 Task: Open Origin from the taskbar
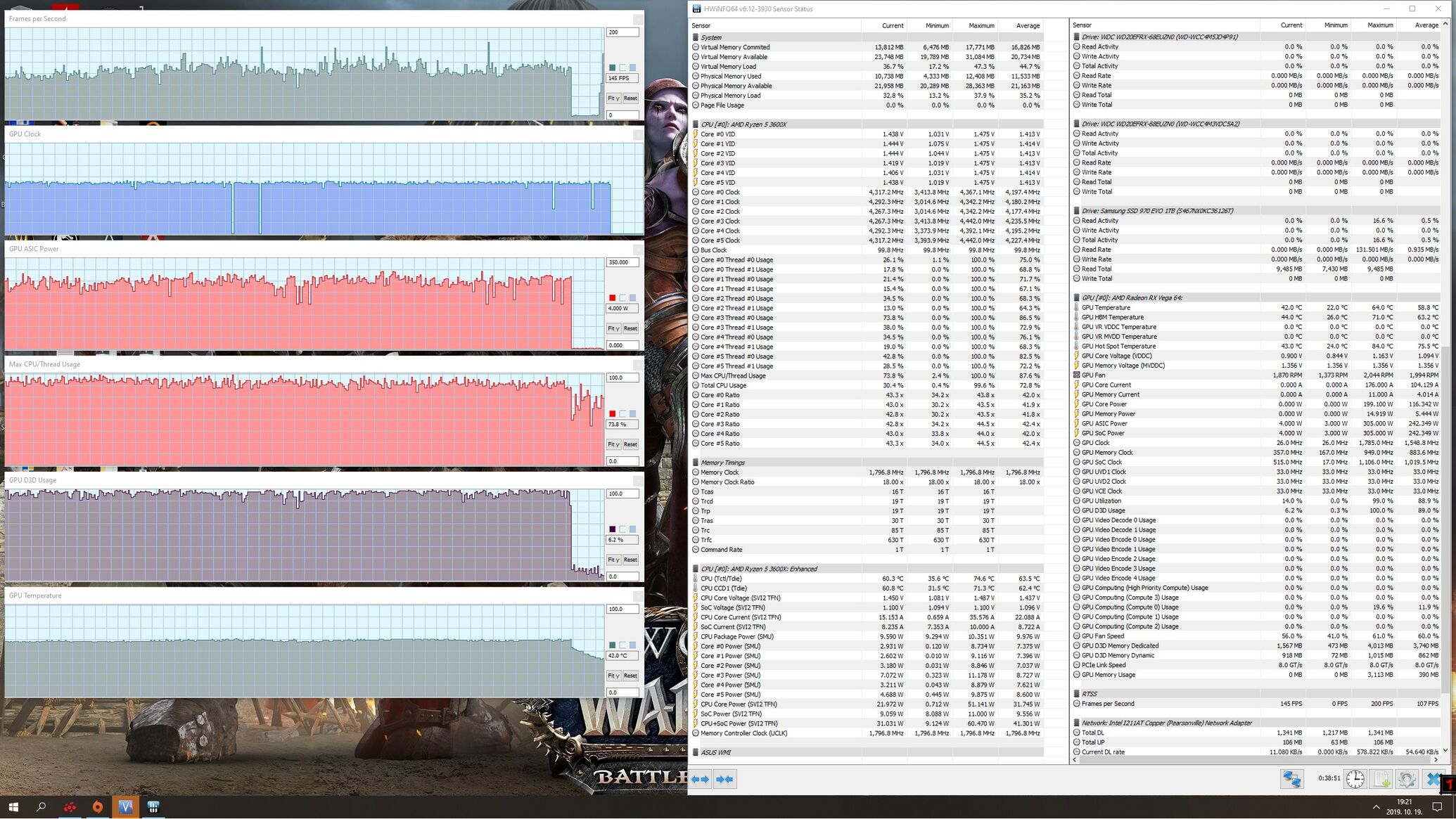point(98,807)
